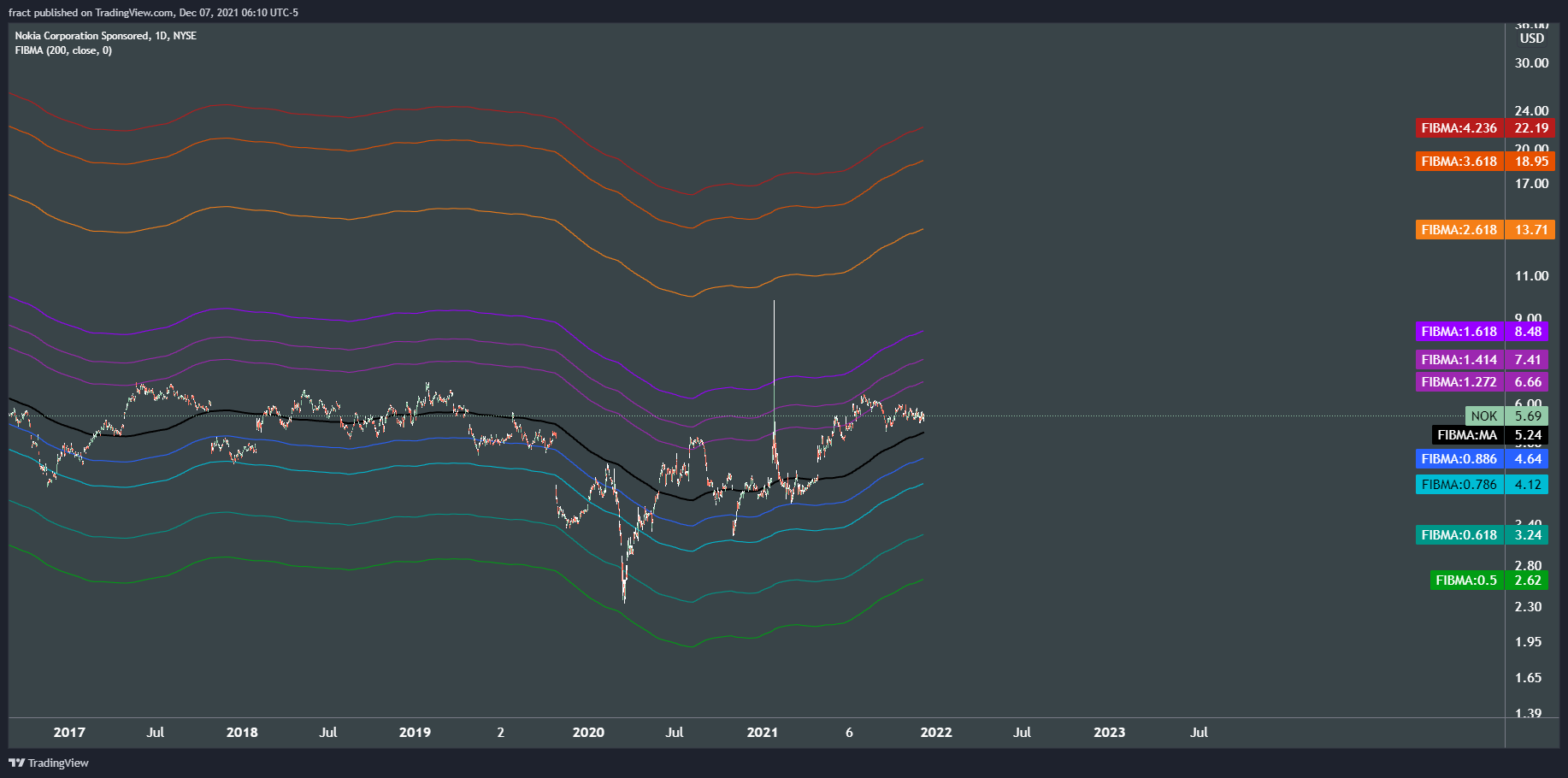Click the 11.00 price axis tick
Viewport: 1568px width, 778px height.
(x=1531, y=276)
